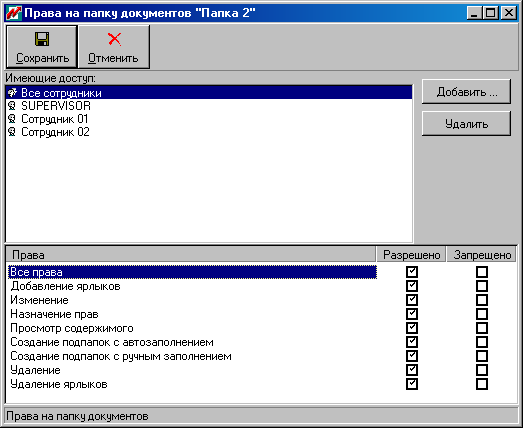Click the Разрешено column header
Screen dimensions: 523x428
(411, 255)
